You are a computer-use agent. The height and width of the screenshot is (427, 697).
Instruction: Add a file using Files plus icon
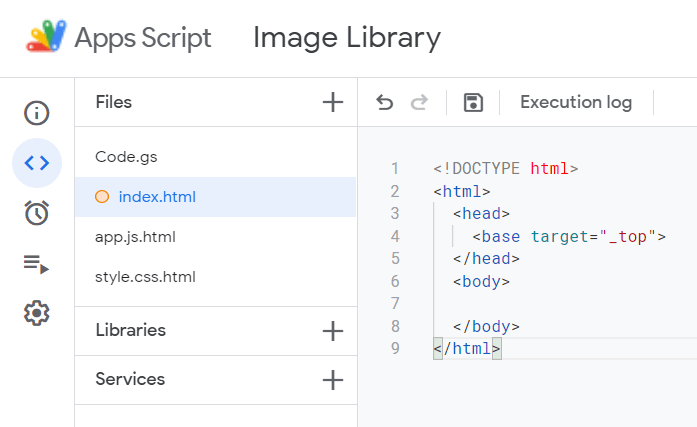click(332, 102)
